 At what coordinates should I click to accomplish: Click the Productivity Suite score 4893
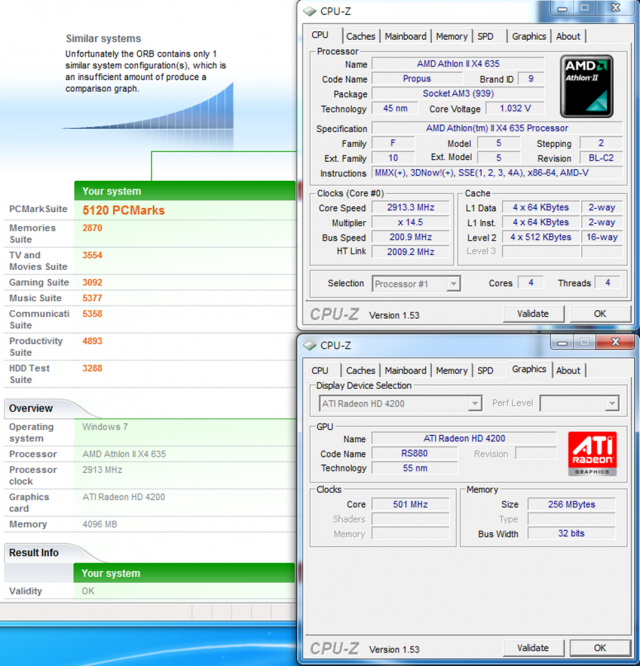point(92,341)
